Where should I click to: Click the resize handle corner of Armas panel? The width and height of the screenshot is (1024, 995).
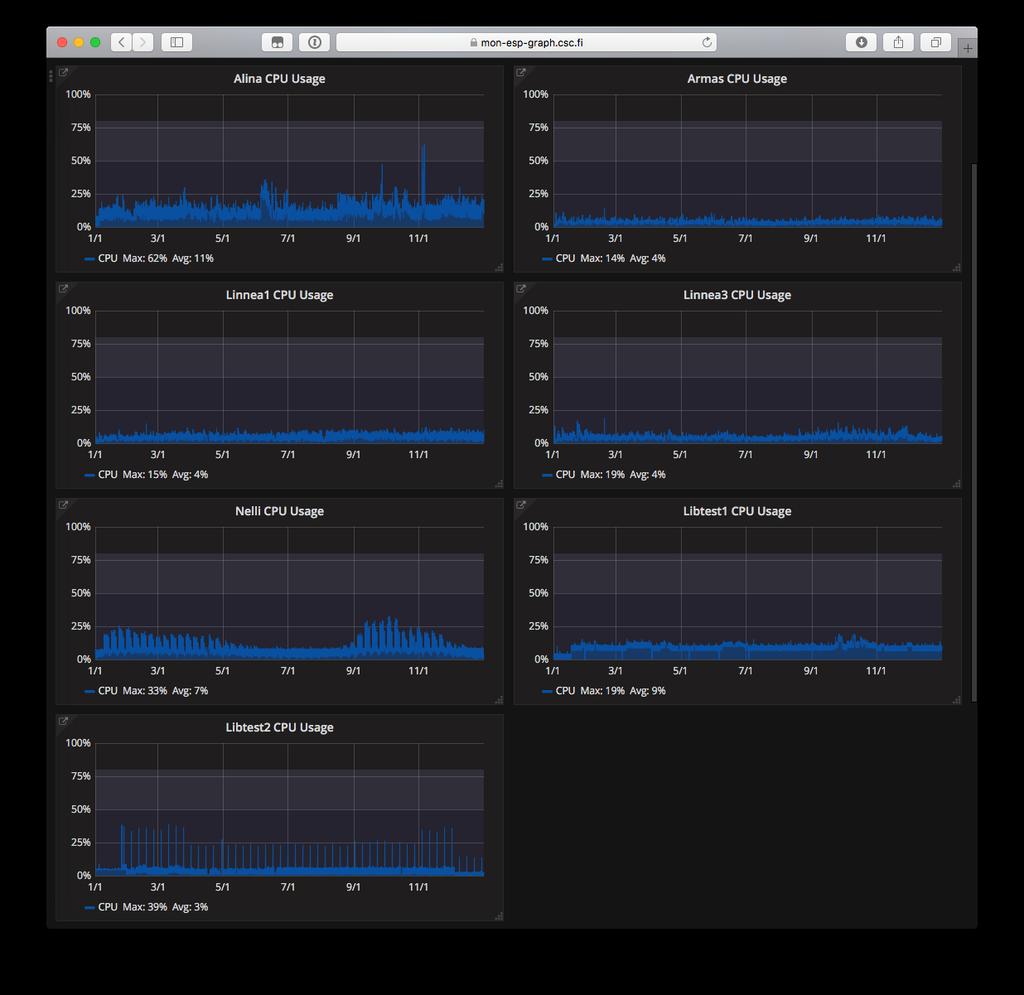pos(957,268)
